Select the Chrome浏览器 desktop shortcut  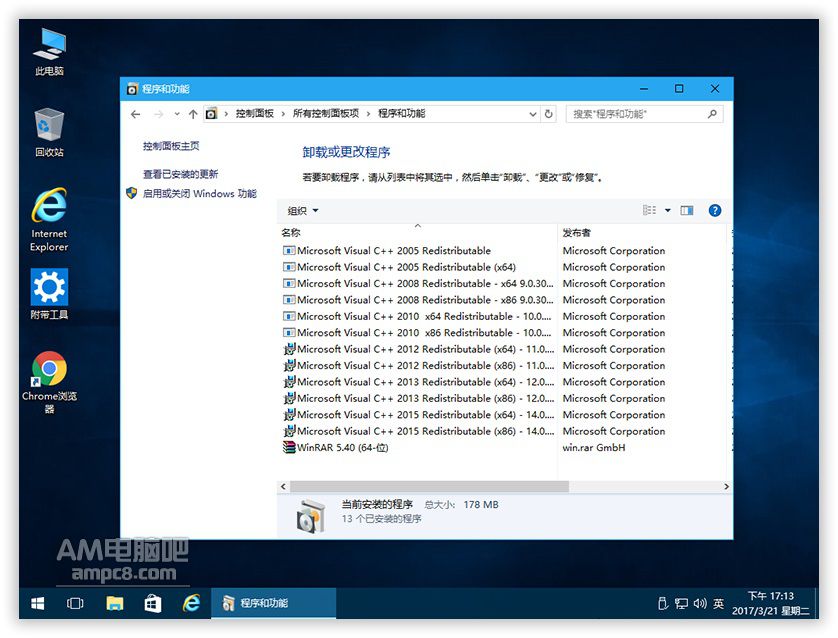(x=49, y=383)
